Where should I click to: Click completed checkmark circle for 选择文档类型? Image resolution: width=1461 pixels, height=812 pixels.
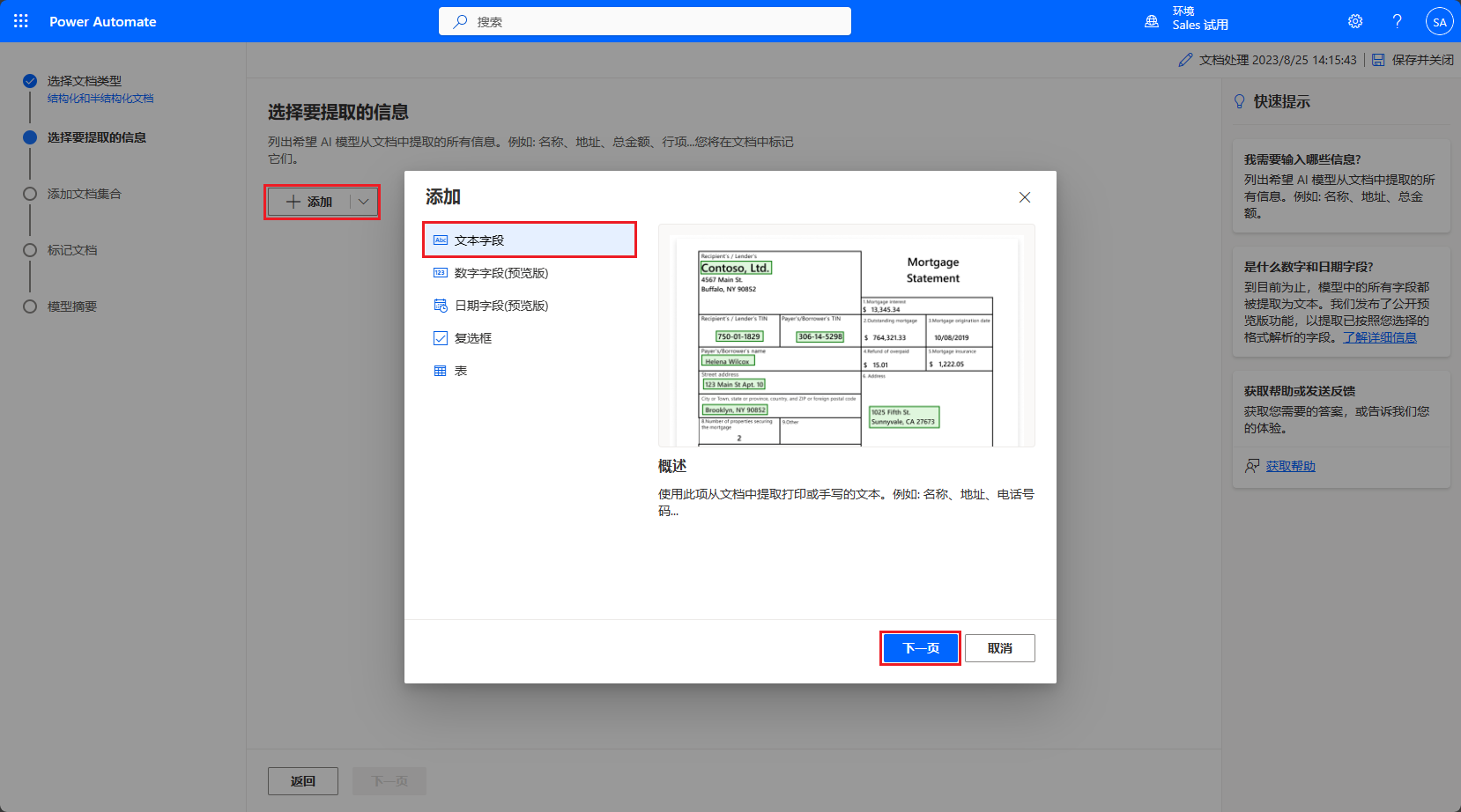[30, 81]
